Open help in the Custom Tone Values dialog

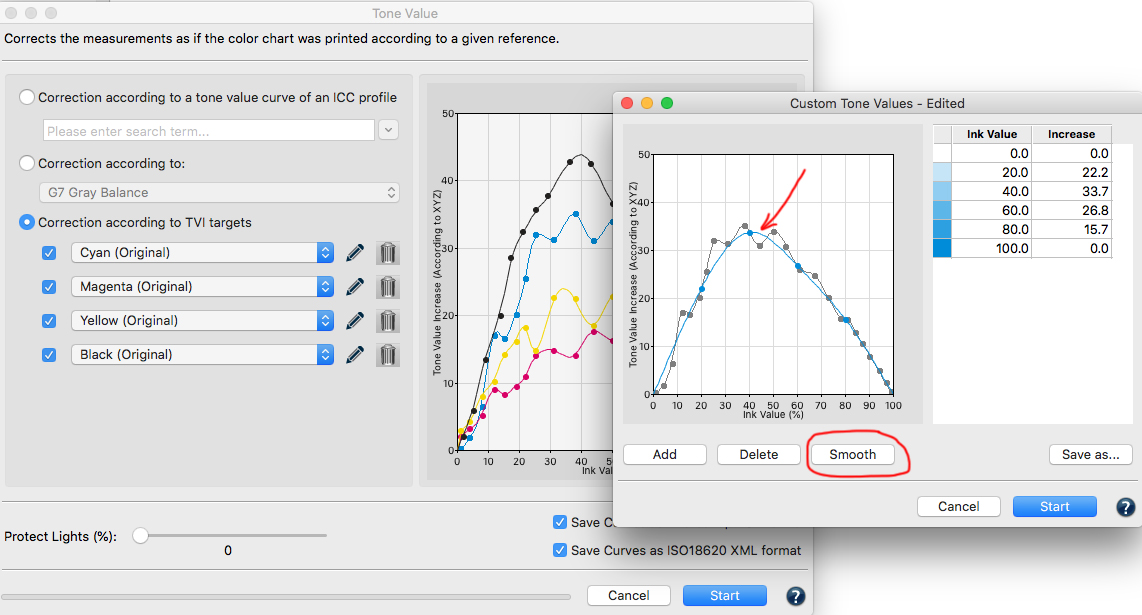1125,506
